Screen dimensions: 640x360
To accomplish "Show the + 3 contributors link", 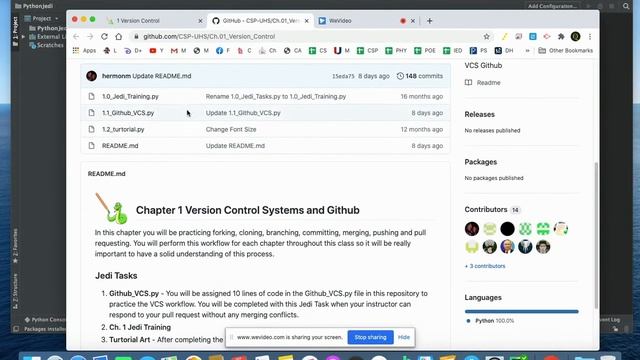I will [x=485, y=266].
